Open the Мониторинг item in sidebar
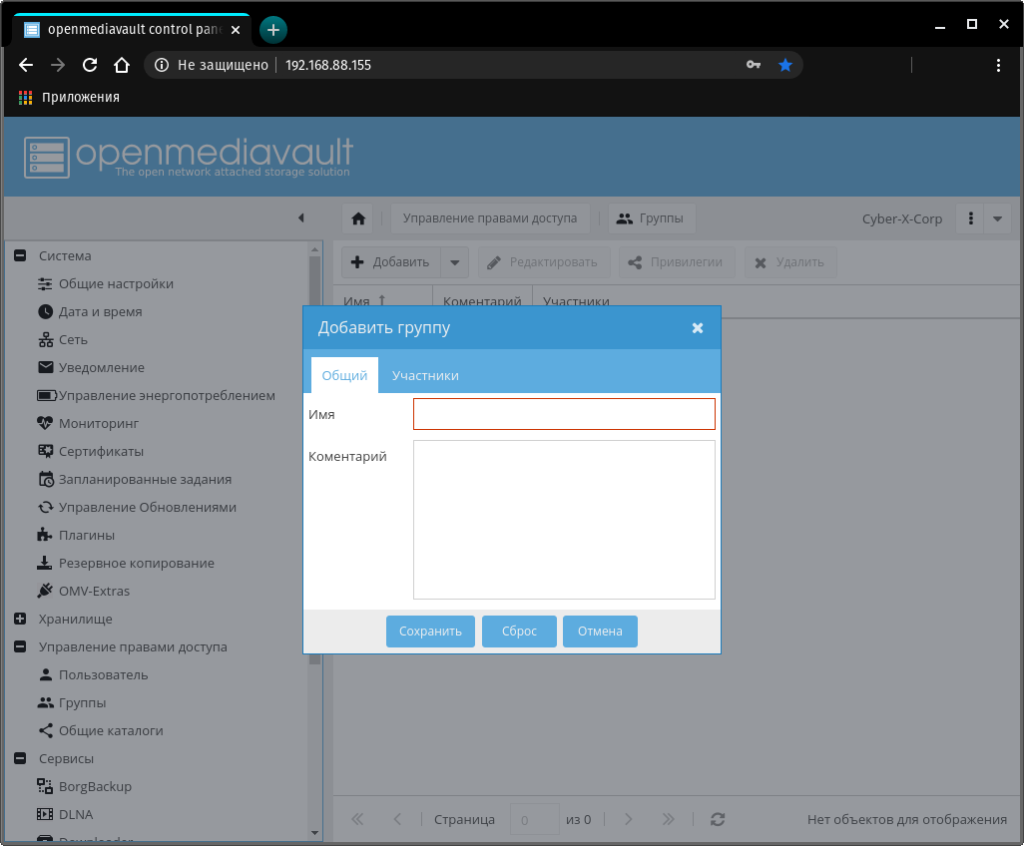This screenshot has height=846, width=1024. [99, 423]
